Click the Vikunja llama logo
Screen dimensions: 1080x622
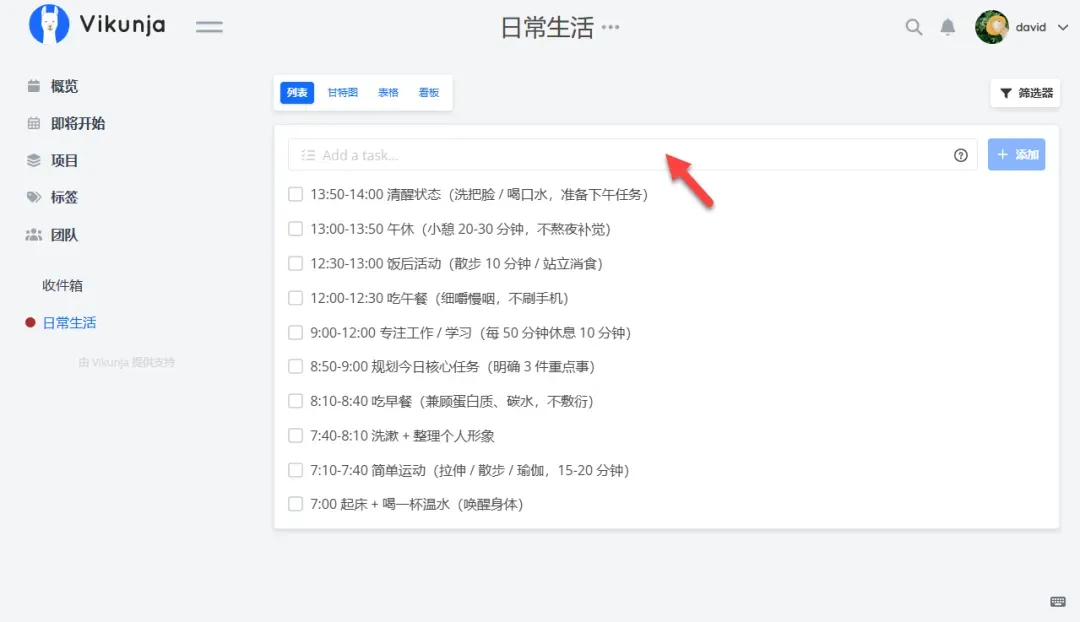click(49, 25)
